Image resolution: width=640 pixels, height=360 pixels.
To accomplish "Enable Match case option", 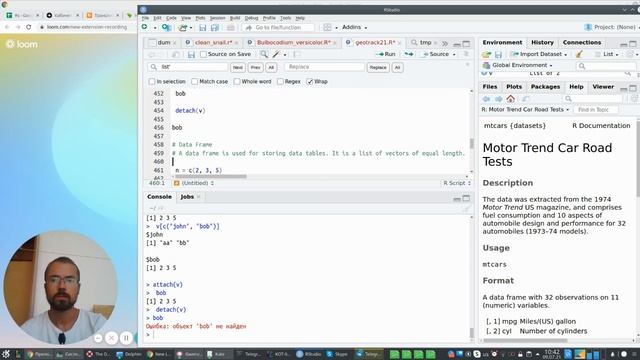I will pyautogui.click(x=195, y=82).
